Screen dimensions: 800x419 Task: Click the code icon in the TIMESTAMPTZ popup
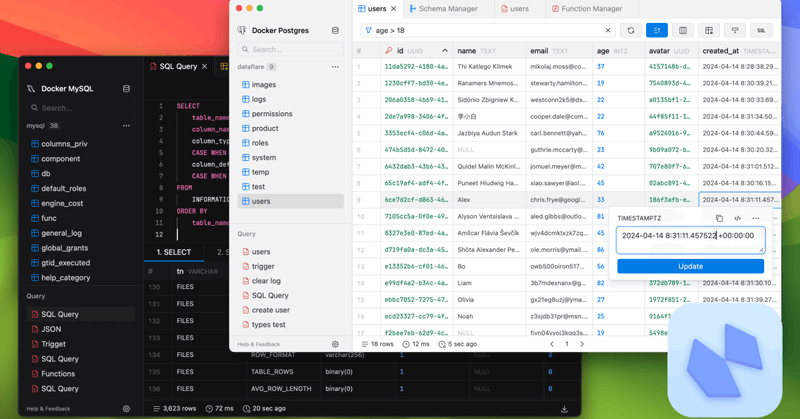(x=738, y=218)
